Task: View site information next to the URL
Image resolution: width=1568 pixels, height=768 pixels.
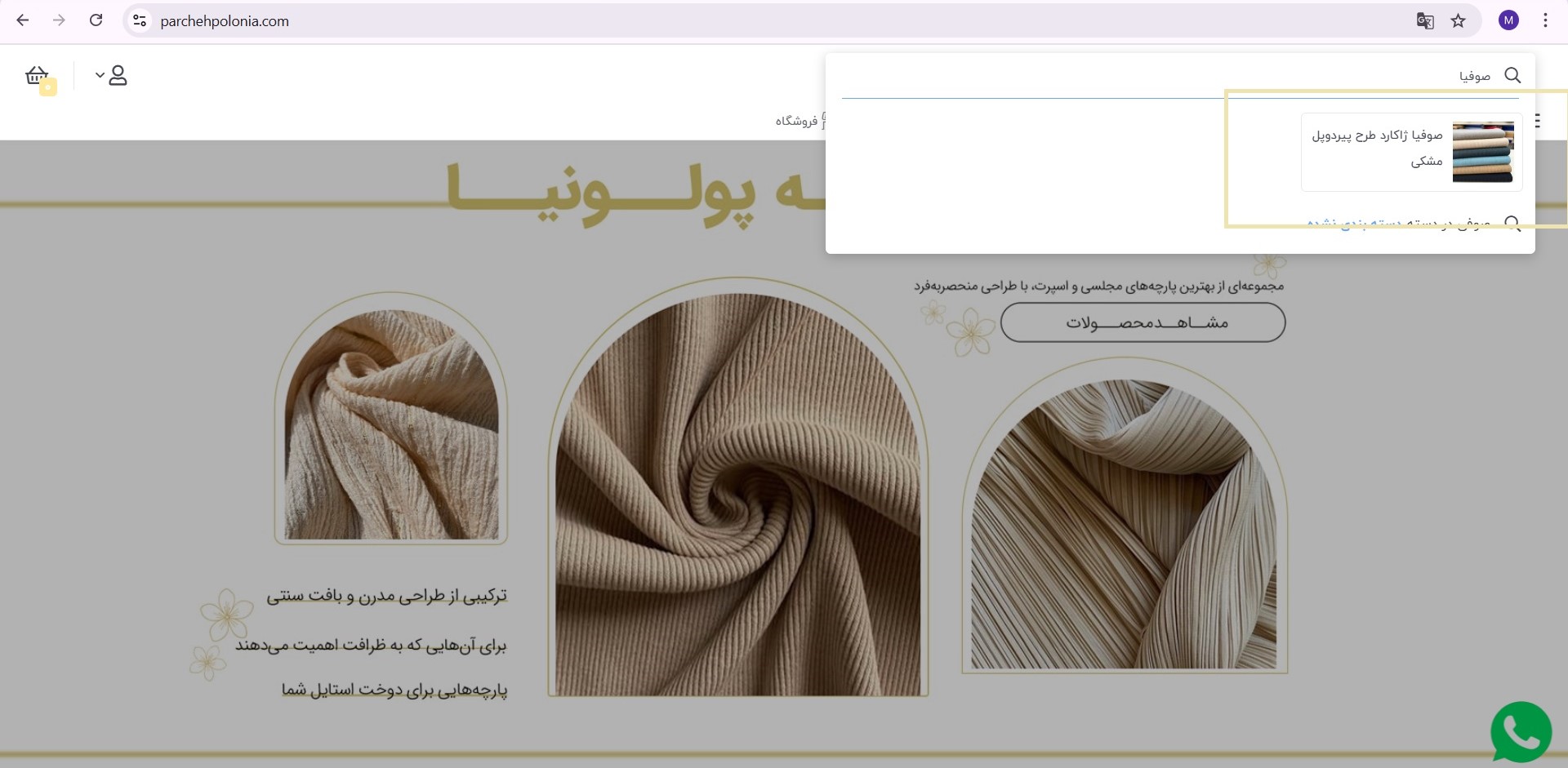Action: pyautogui.click(x=140, y=21)
